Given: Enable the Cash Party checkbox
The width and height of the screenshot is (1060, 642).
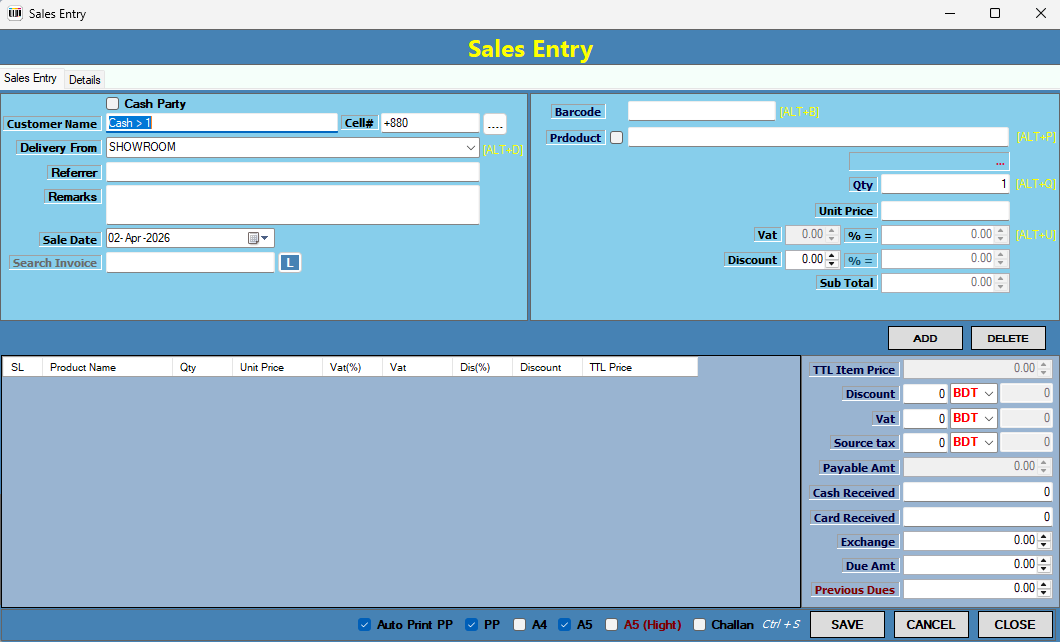Looking at the screenshot, I should tap(112, 104).
